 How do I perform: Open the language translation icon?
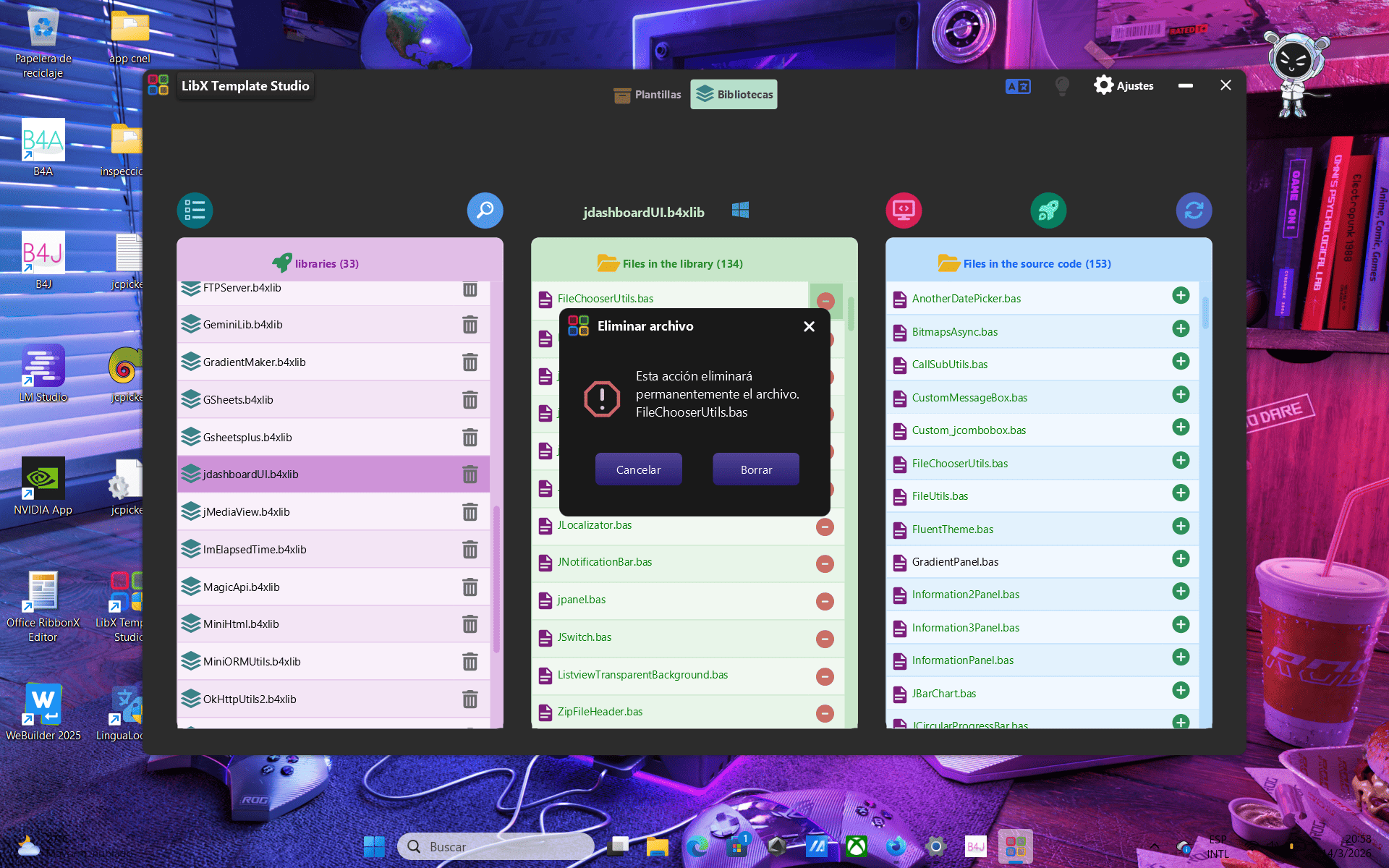click(1018, 85)
